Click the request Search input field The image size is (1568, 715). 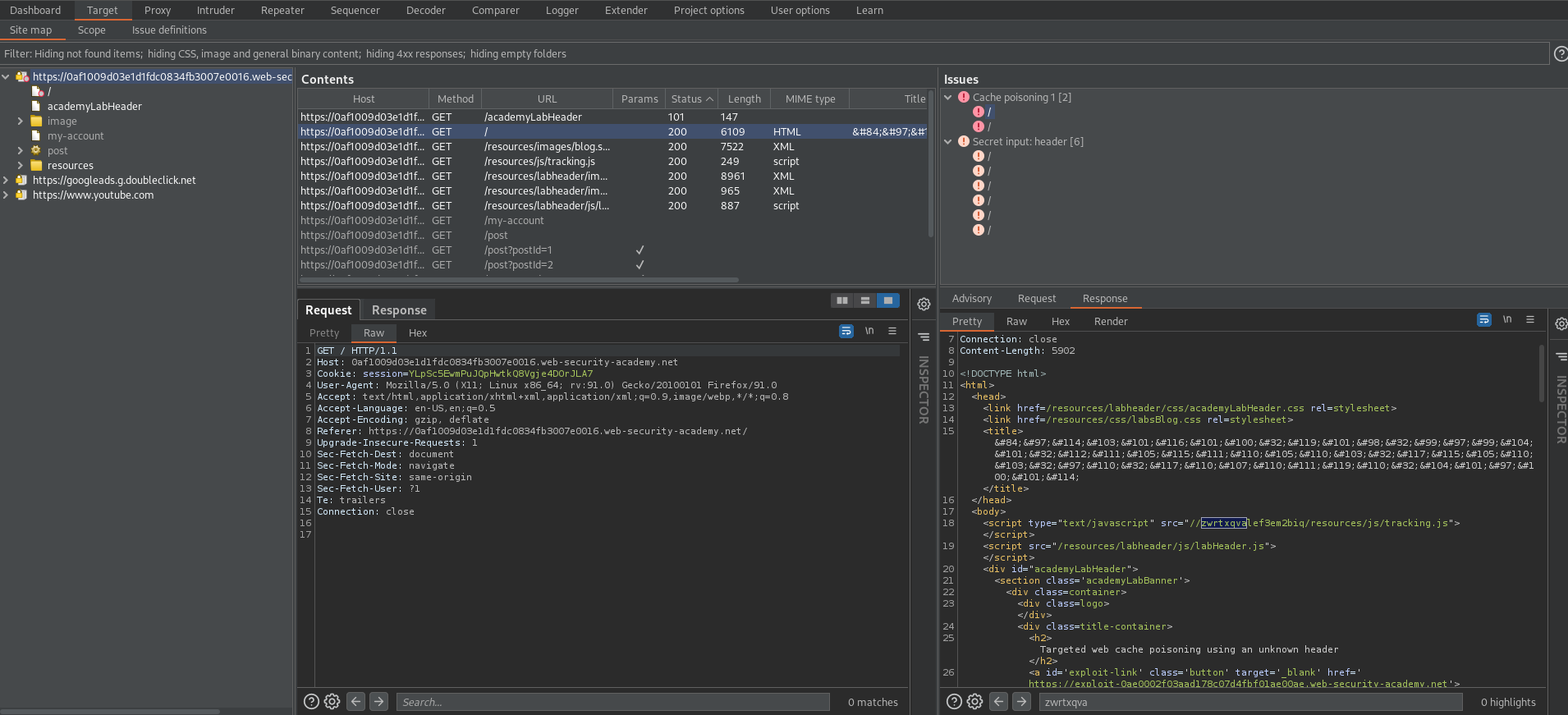[612, 702]
